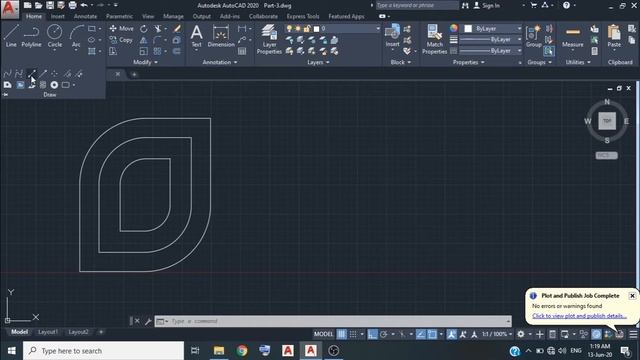Image resolution: width=640 pixels, height=360 pixels.
Task: Select the Text tool
Action: 196,37
